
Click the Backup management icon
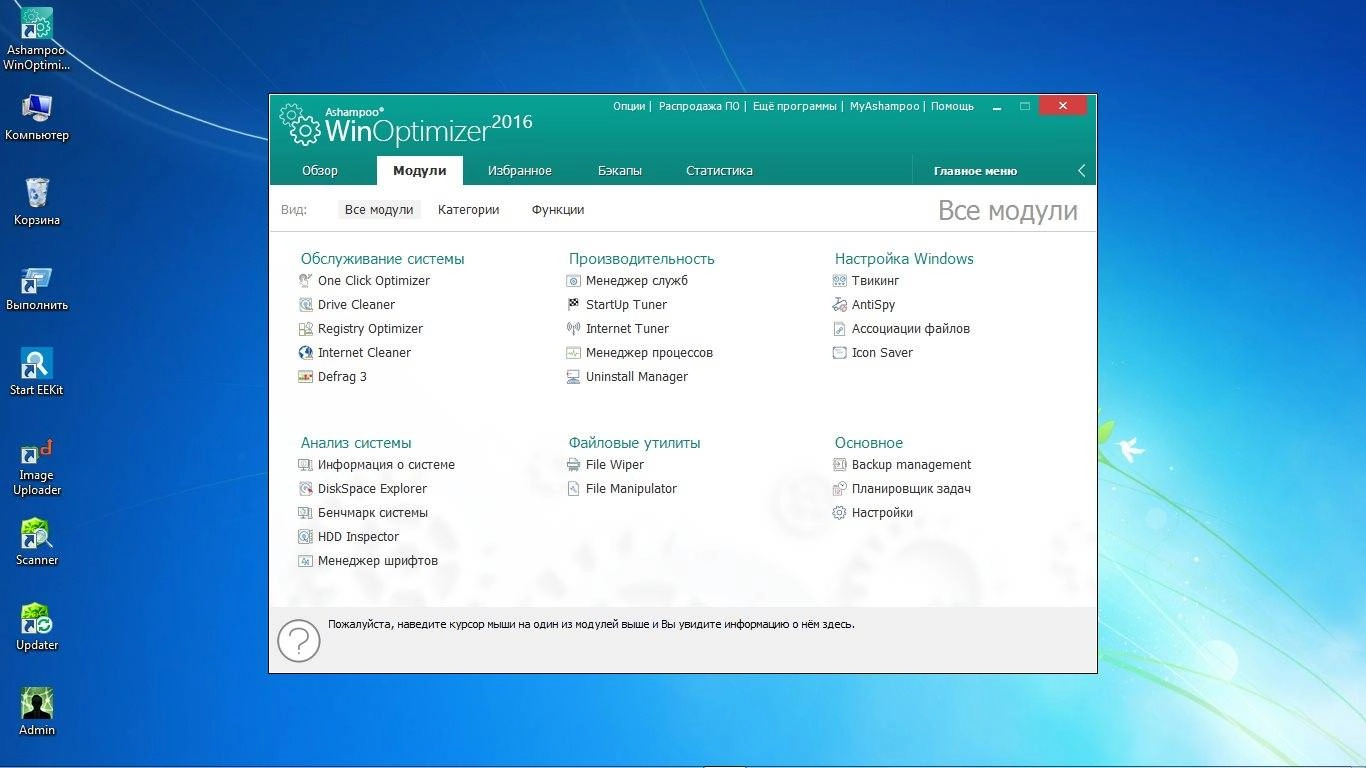840,465
